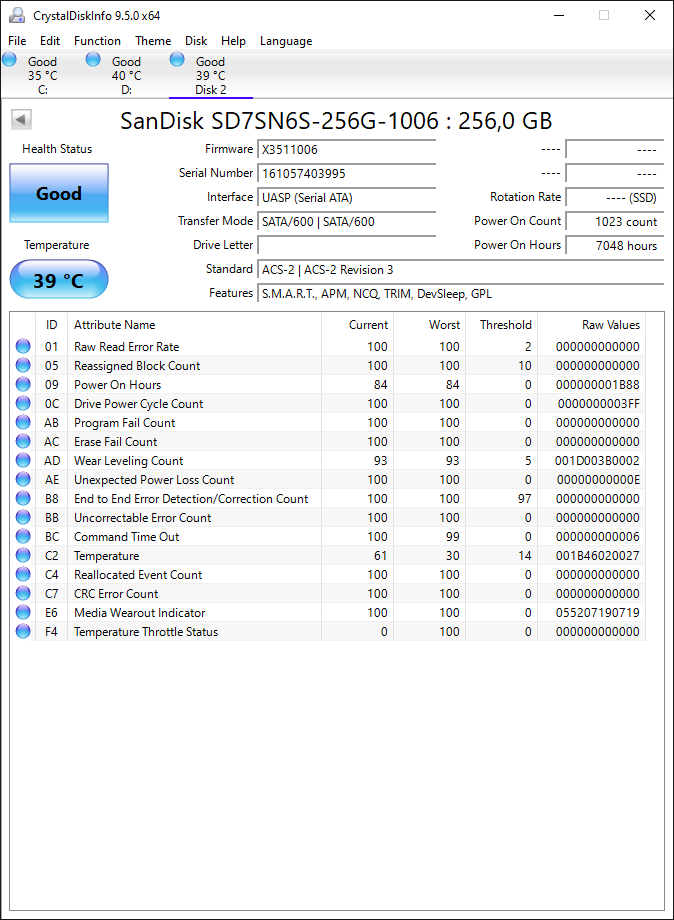Click status orb for Drive Power Cycle Count

(x=23, y=403)
